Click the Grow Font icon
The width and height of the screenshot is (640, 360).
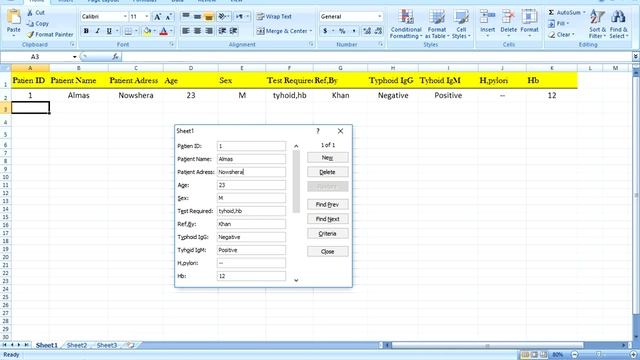(x=157, y=17)
